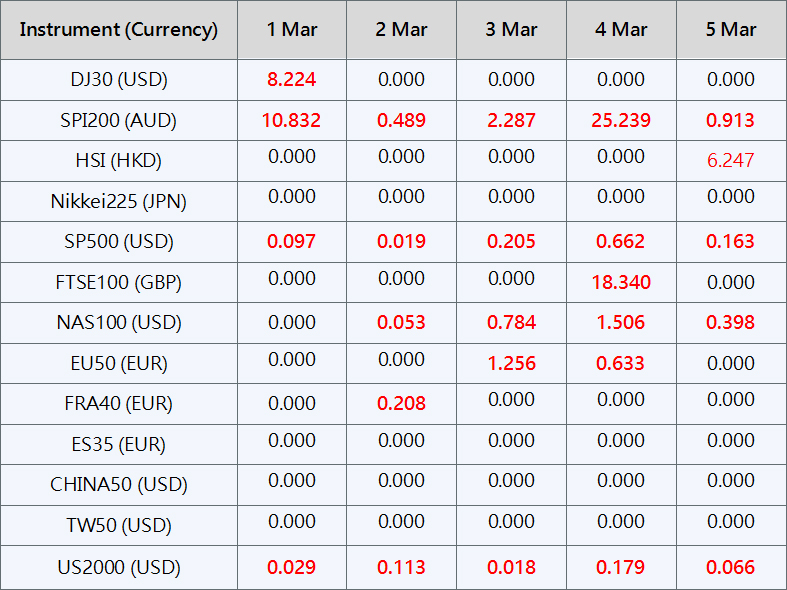Click the 3 Mar column header

(511, 29)
